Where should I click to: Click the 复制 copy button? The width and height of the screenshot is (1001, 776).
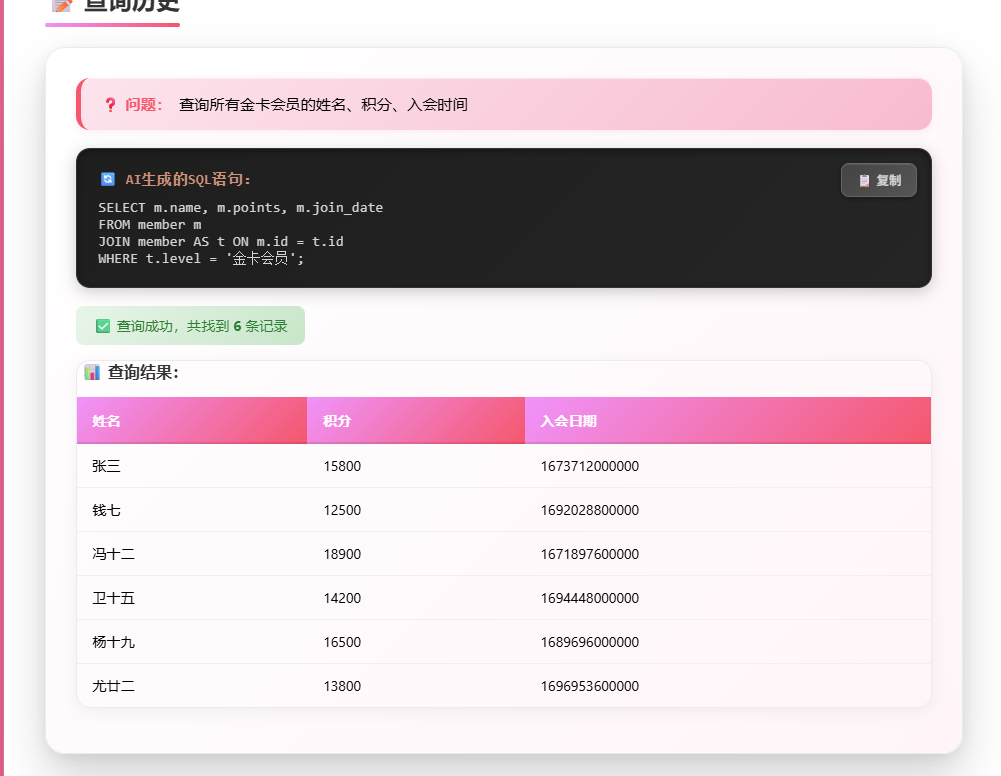point(878,180)
